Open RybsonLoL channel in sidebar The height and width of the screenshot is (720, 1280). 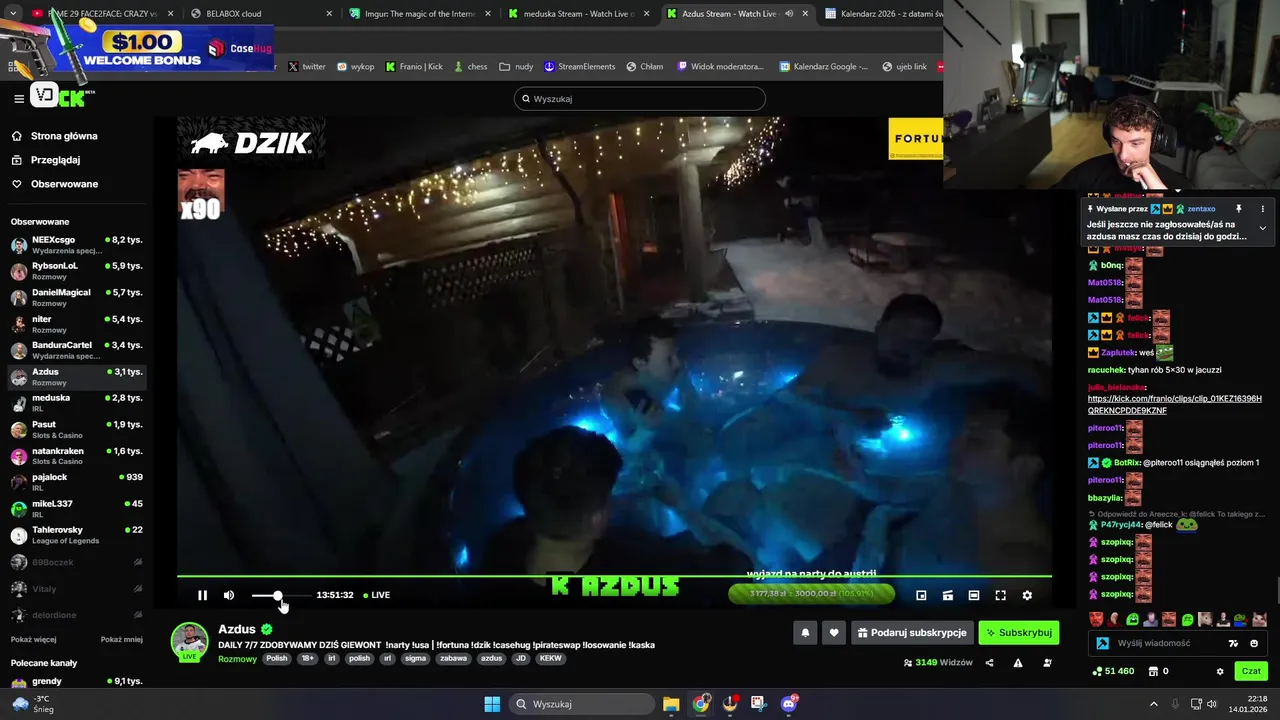[77, 271]
